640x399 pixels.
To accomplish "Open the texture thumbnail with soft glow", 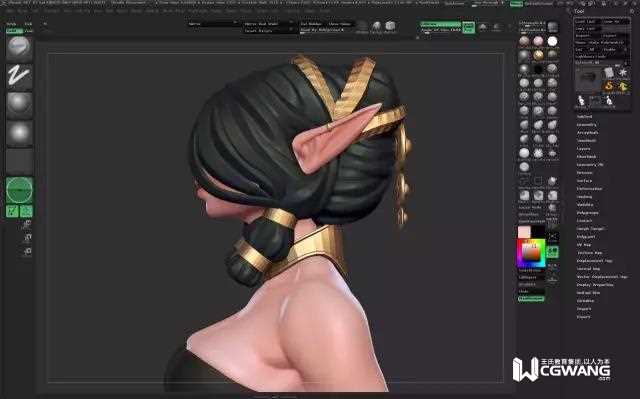I will (x=19, y=133).
